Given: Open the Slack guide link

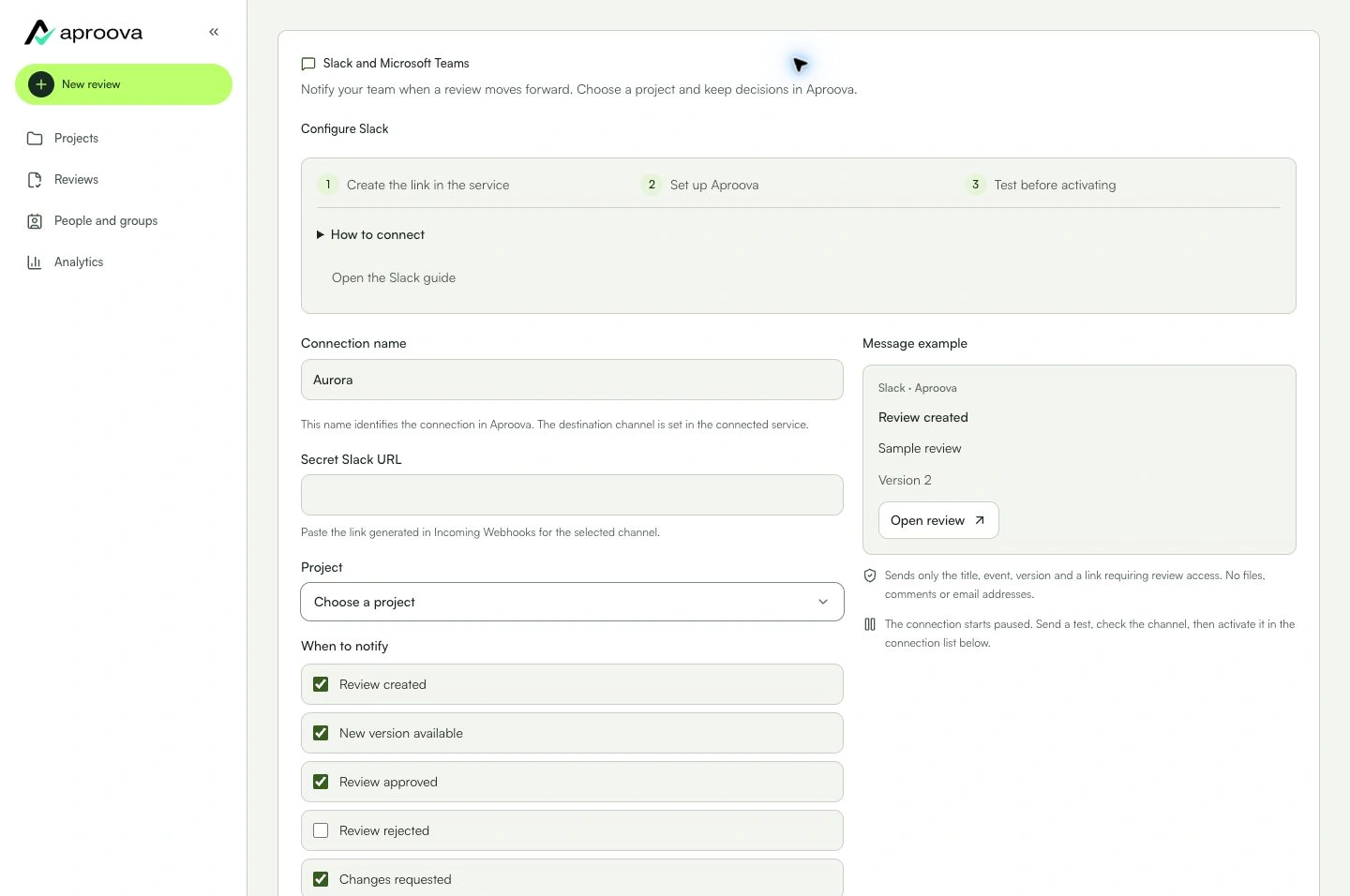Looking at the screenshot, I should click(x=394, y=277).
